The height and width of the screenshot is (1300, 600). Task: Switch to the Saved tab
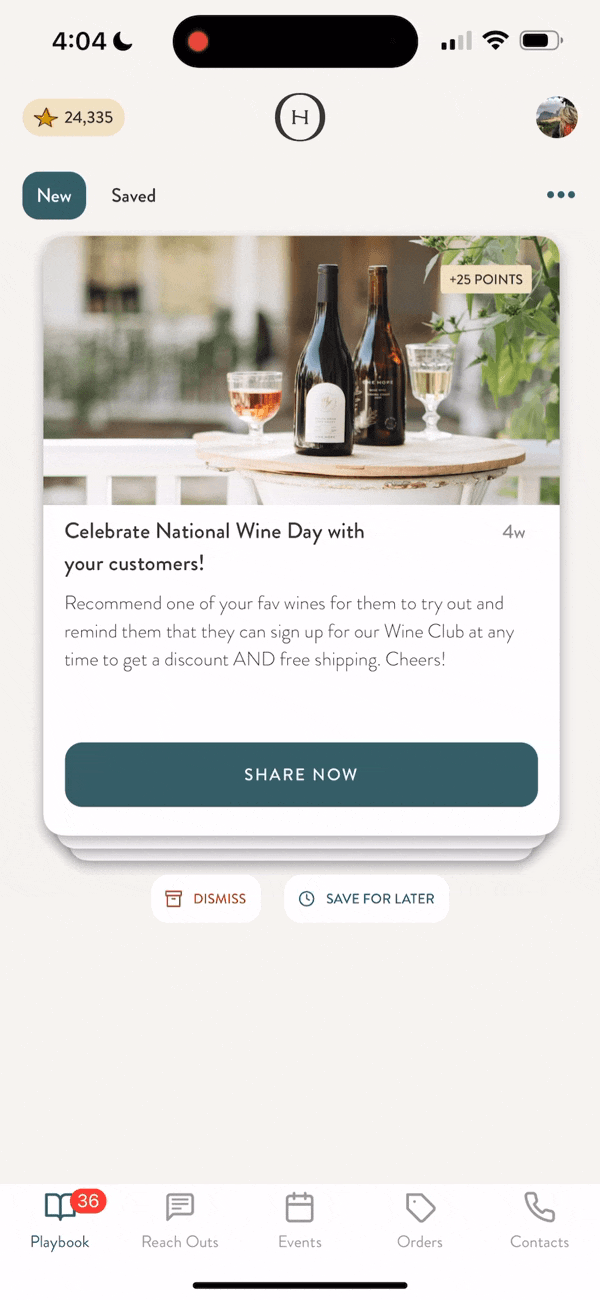click(133, 196)
